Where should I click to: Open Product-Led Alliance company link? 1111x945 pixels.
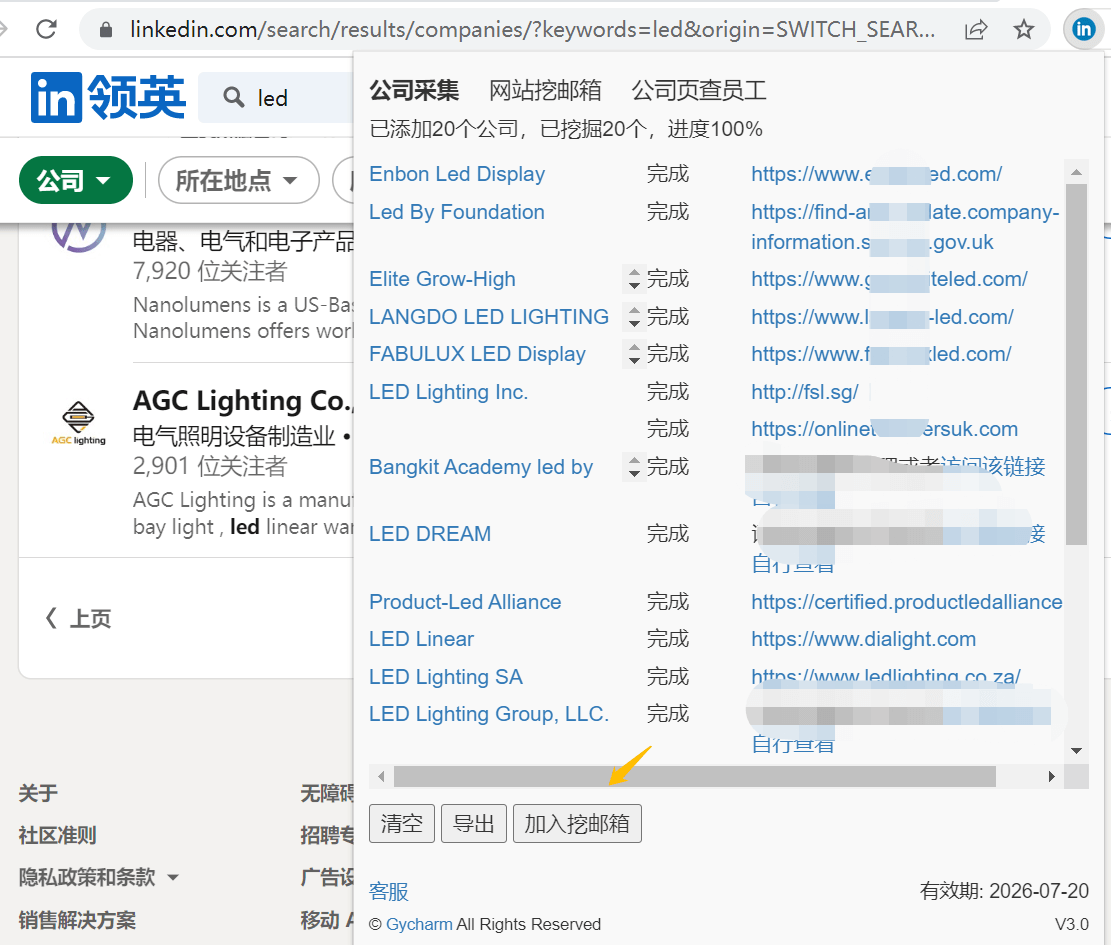pyautogui.click(x=465, y=602)
